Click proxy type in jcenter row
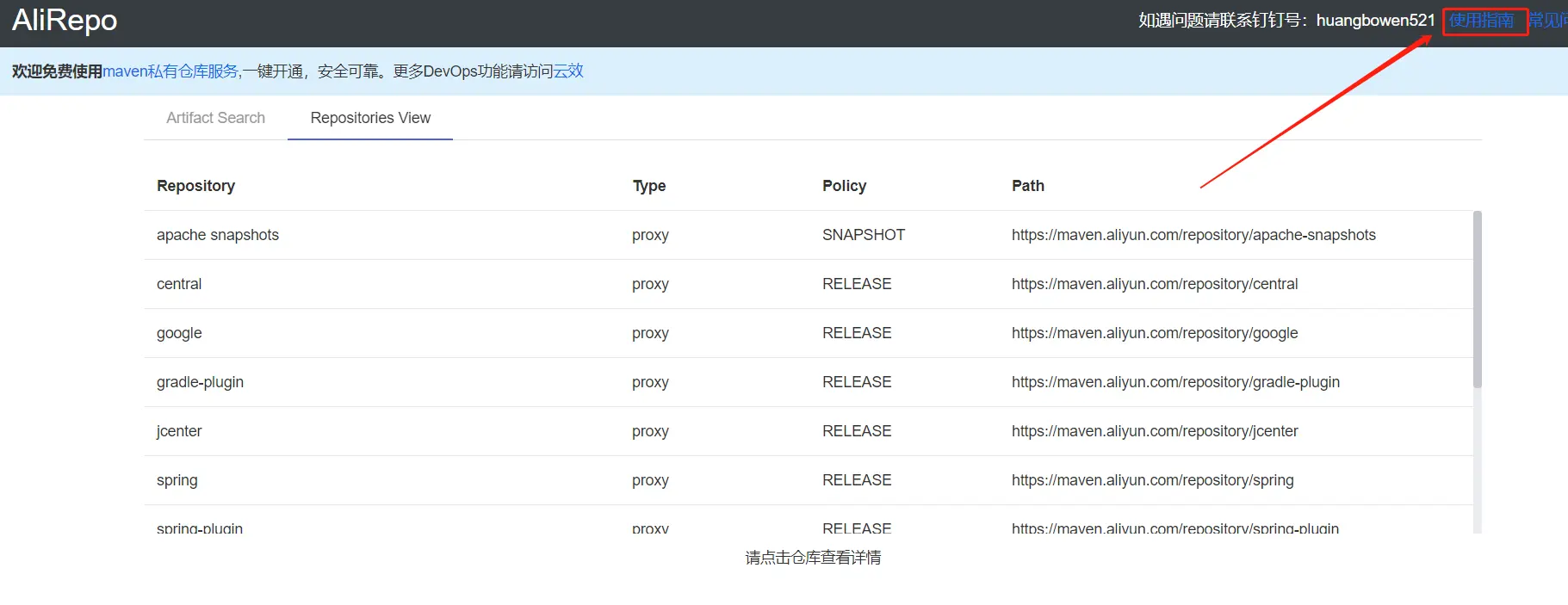 650,431
